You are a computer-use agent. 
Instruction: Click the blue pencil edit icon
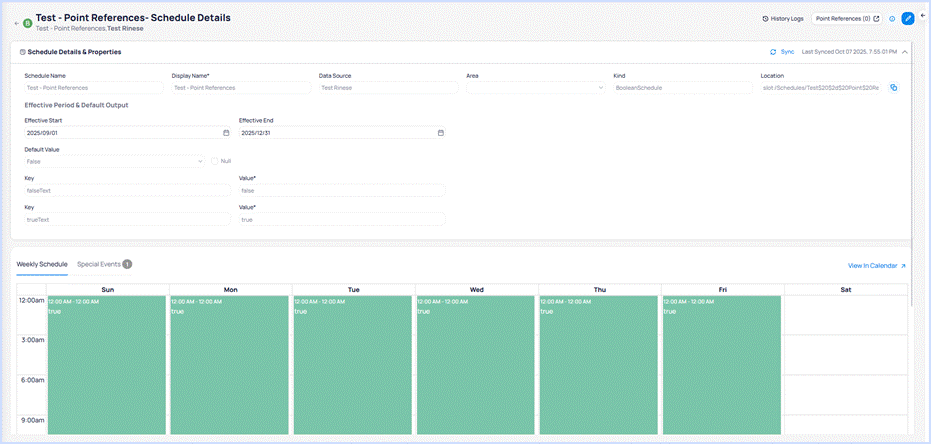click(908, 18)
